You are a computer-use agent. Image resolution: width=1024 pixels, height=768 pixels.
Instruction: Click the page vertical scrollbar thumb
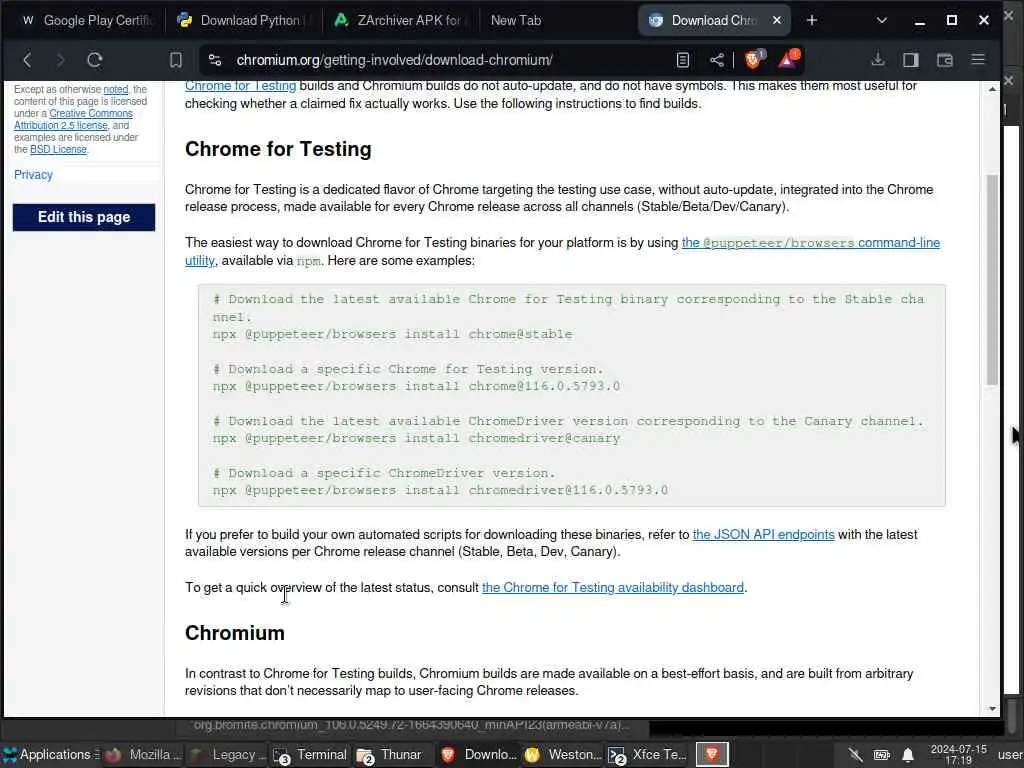992,280
